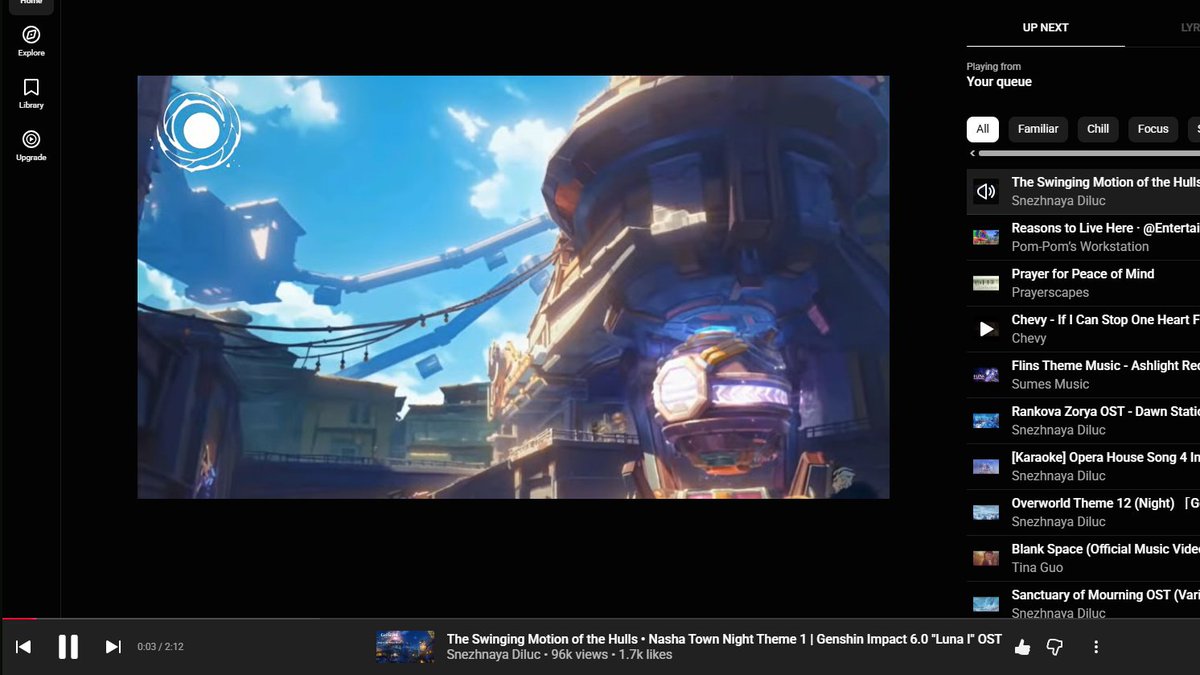Click the Upgrade icon in sidebar
Image resolution: width=1200 pixels, height=675 pixels.
(31, 139)
